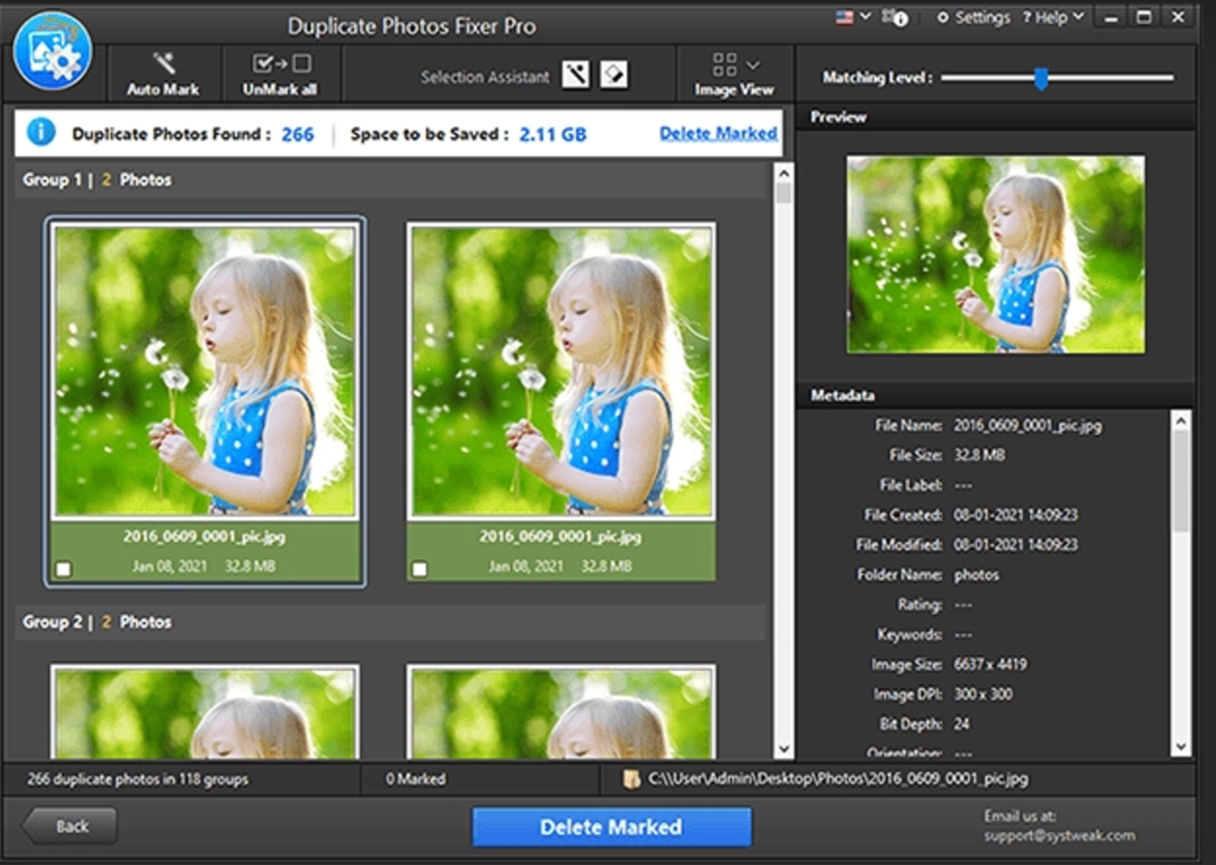Click the Selection Assistant eraser icon
This screenshot has height=865, width=1216.
point(614,75)
